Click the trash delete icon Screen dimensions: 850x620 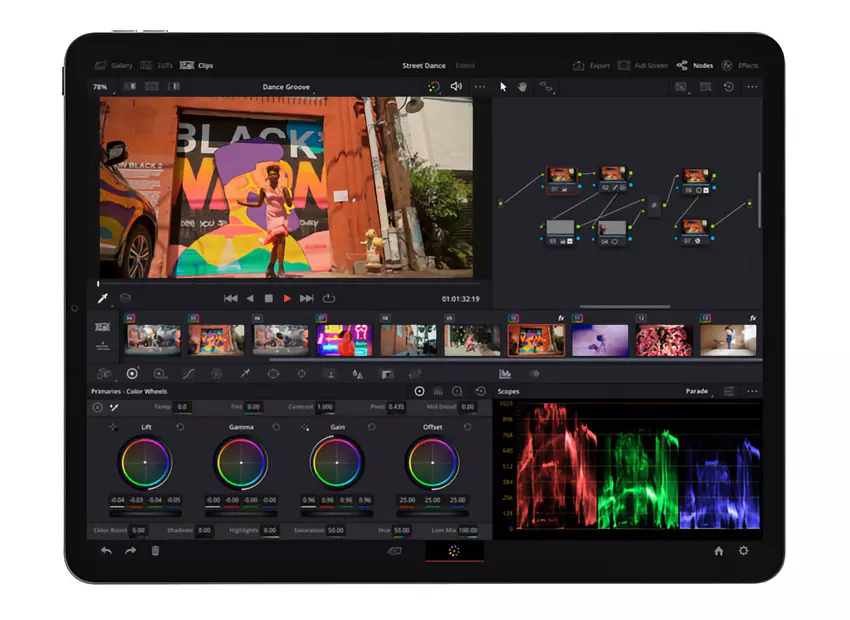[155, 551]
